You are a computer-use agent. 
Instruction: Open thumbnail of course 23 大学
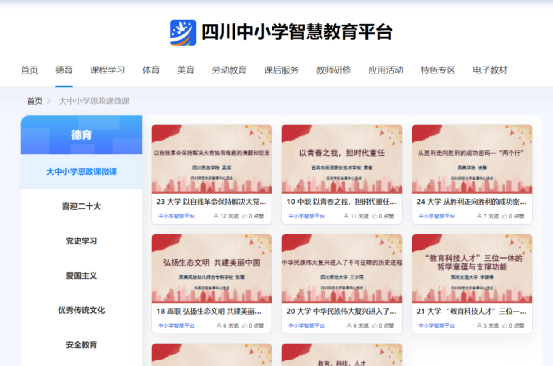pos(212,159)
